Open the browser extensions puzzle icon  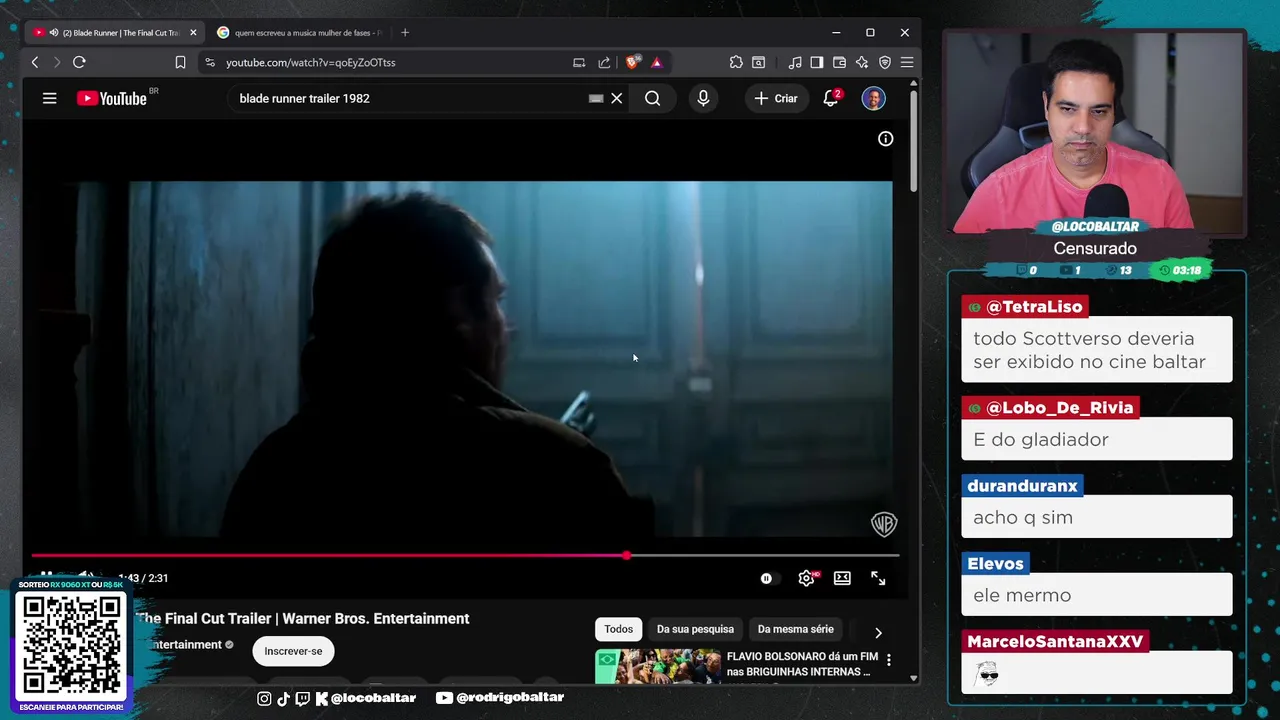[x=736, y=62]
